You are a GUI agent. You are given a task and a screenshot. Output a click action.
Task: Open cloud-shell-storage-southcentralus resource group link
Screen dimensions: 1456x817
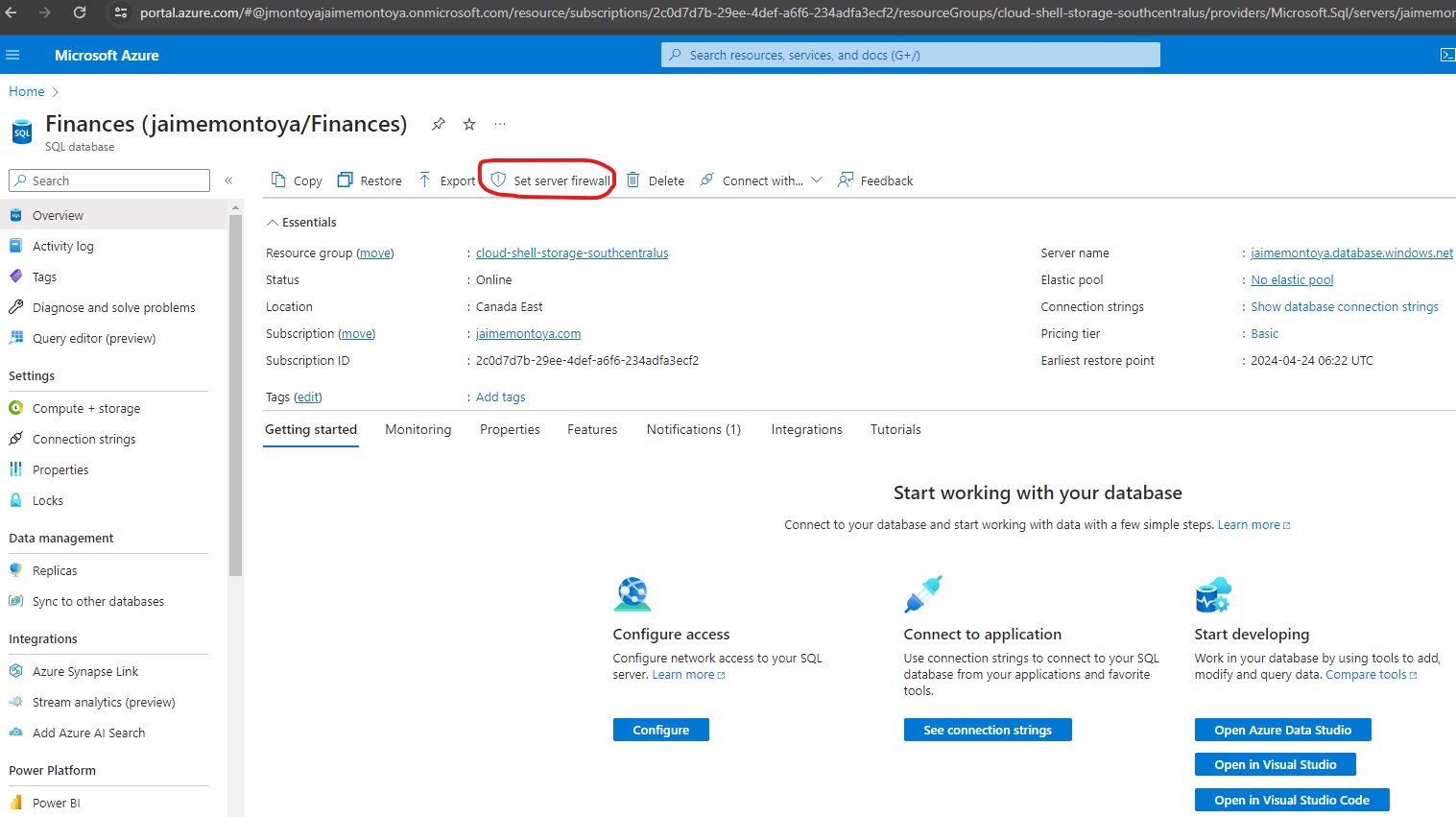572,252
